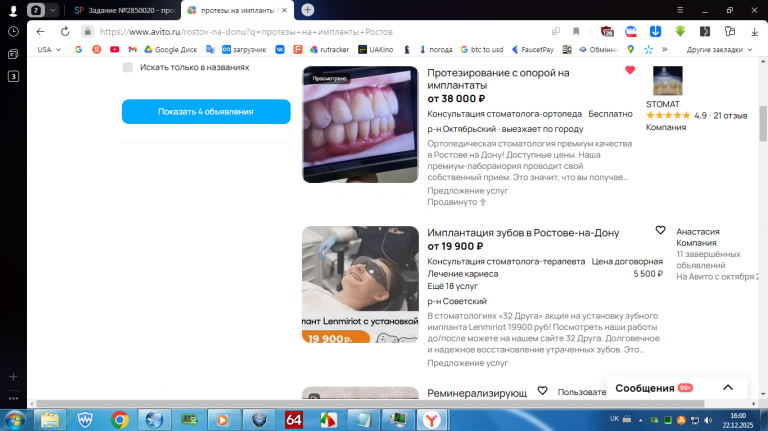Switch UK keyboard language indicator
The height and width of the screenshot is (431, 768).
[x=614, y=419]
